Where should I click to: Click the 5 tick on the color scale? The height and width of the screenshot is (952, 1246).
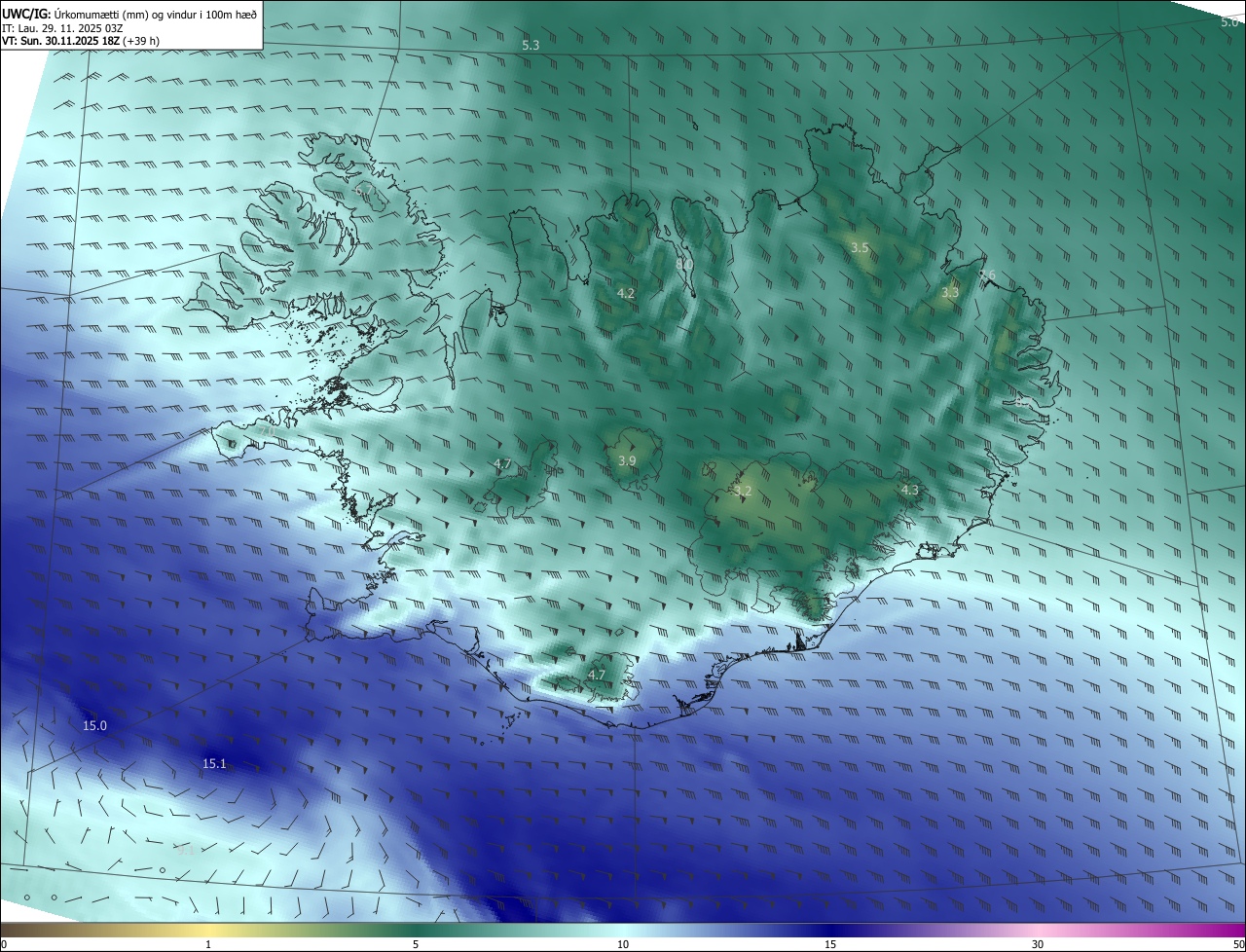(416, 945)
